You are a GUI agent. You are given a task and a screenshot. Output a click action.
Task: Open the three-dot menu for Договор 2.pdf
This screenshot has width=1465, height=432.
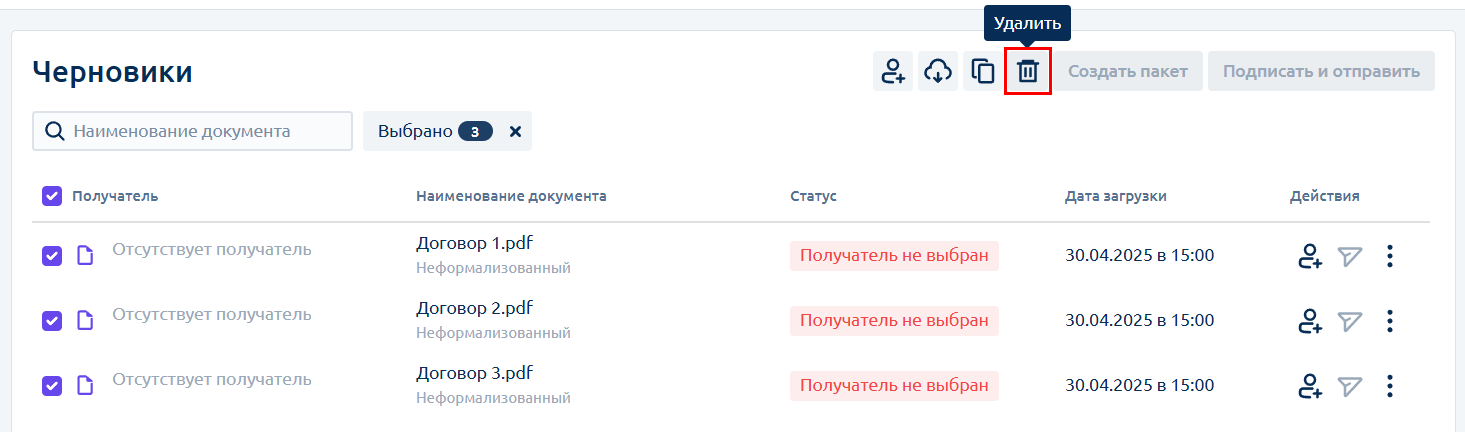[1389, 322]
